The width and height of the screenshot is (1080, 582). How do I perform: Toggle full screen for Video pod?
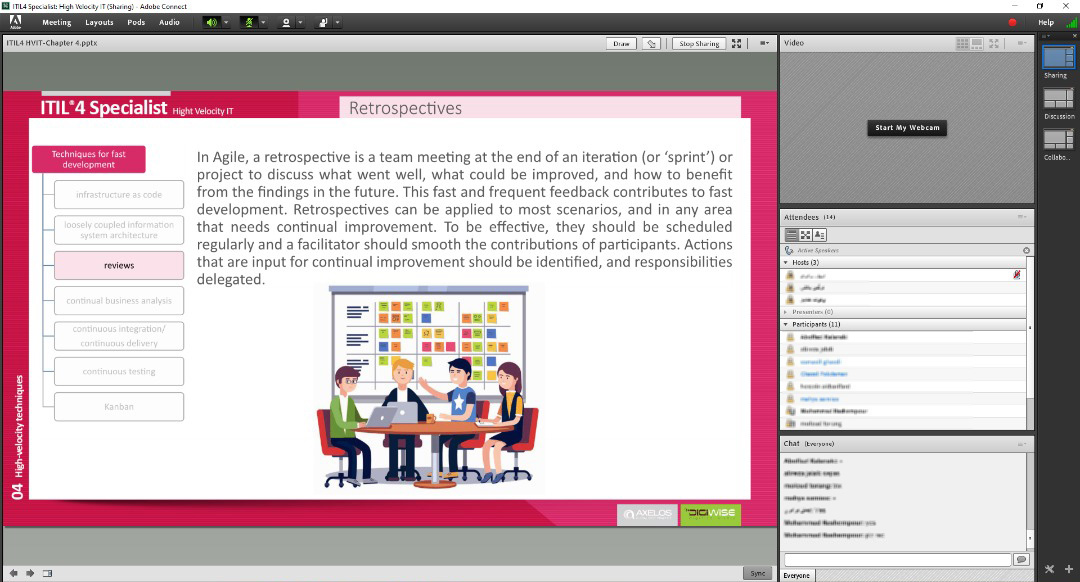pyautogui.click(x=994, y=43)
